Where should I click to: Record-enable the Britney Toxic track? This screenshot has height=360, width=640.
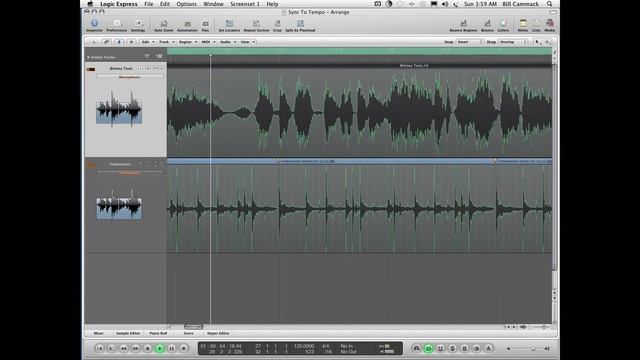tap(148, 68)
